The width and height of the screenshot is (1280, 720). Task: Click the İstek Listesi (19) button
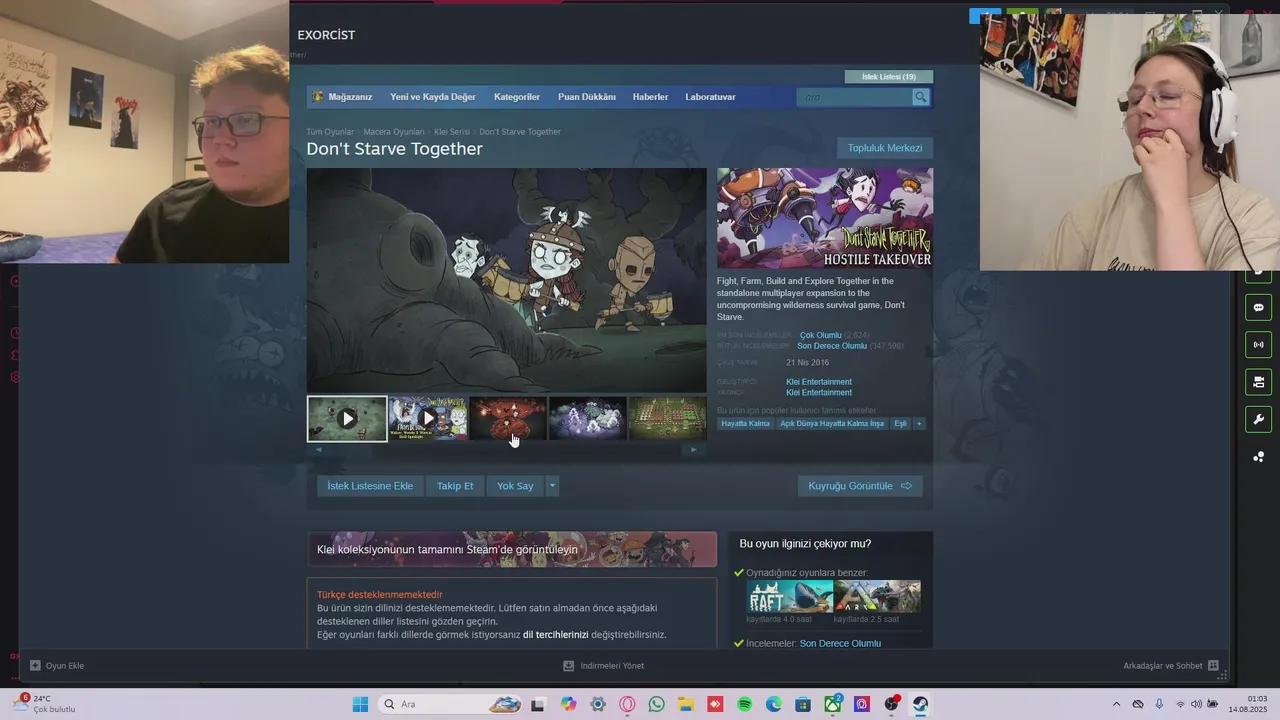coord(889,77)
